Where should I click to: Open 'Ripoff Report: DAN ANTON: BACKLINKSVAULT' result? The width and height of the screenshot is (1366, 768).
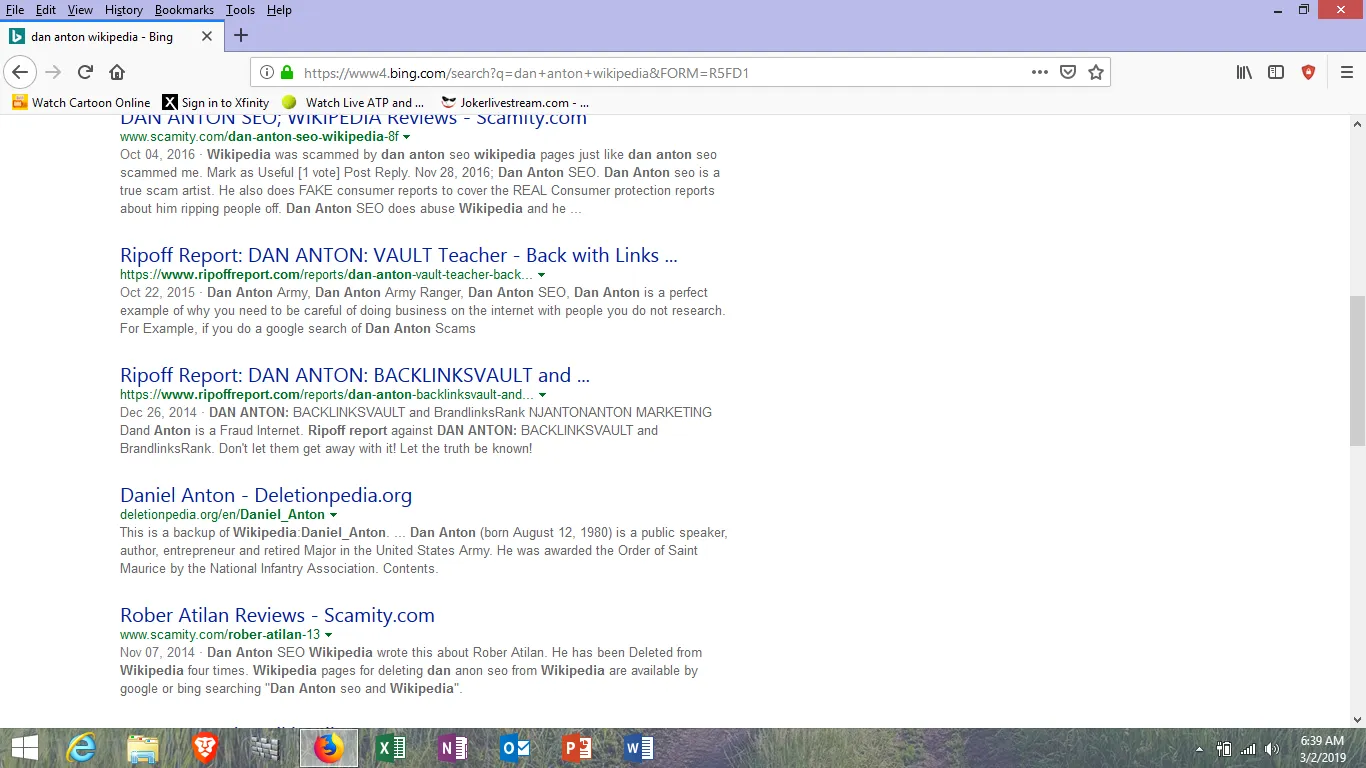point(355,375)
